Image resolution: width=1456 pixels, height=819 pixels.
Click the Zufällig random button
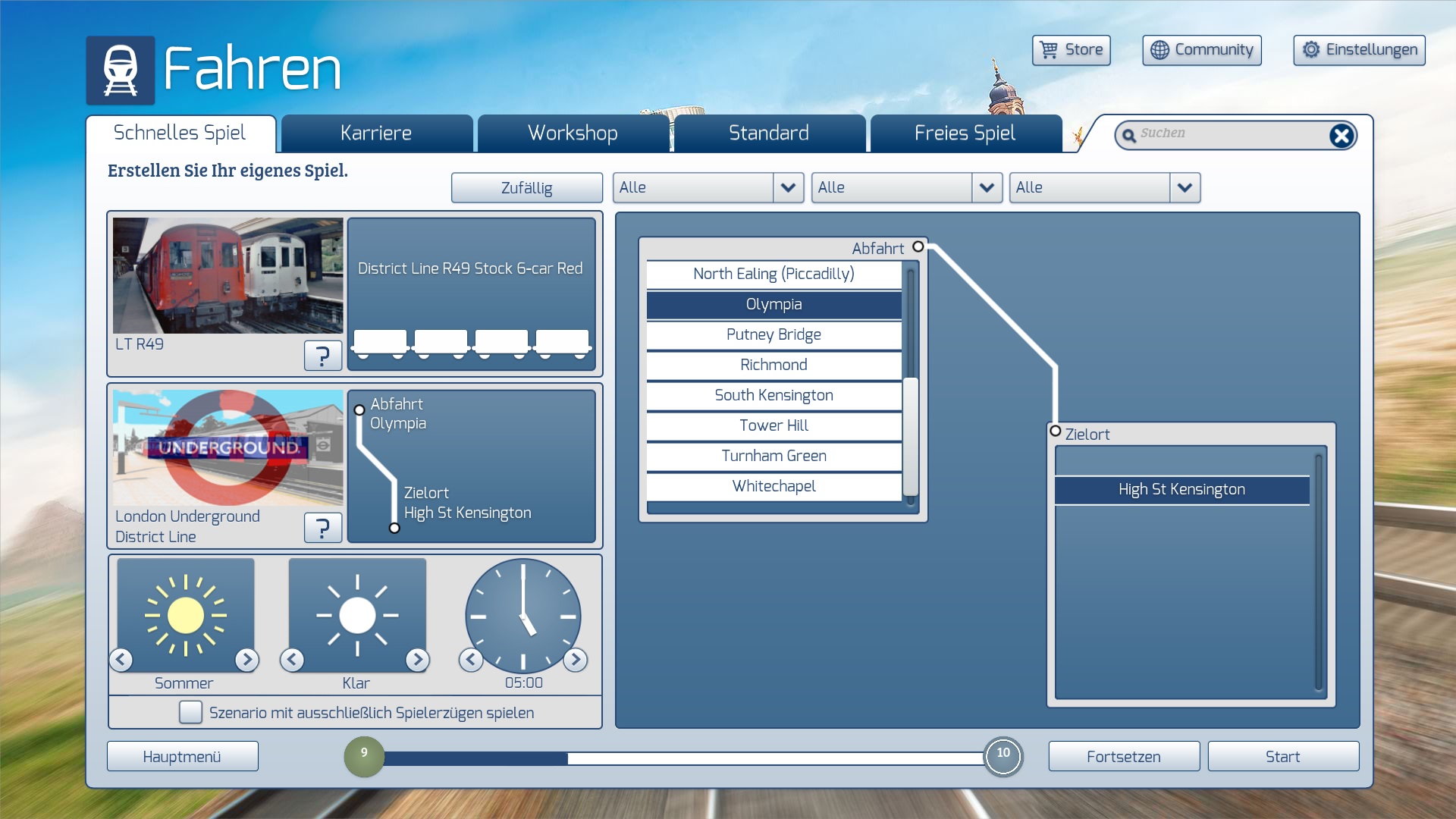coord(526,188)
